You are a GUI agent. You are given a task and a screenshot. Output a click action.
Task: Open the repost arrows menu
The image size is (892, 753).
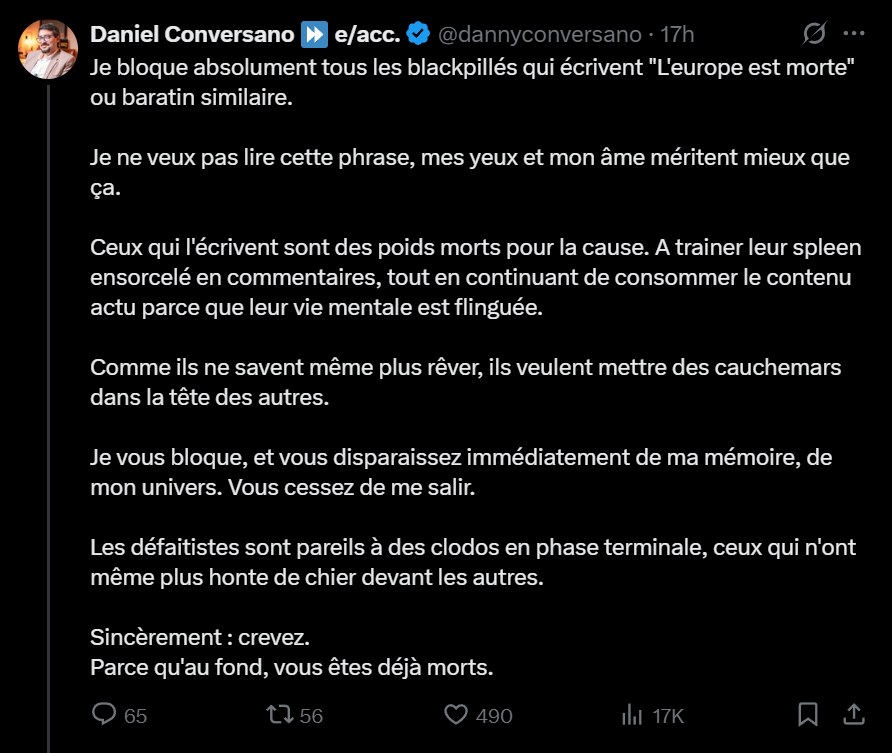coord(279,714)
